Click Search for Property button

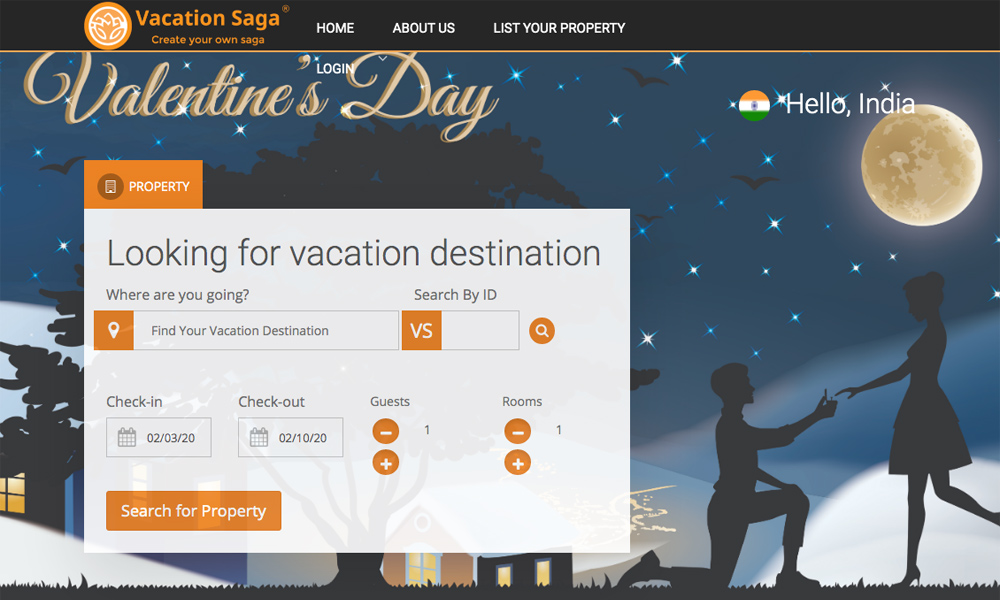[193, 511]
